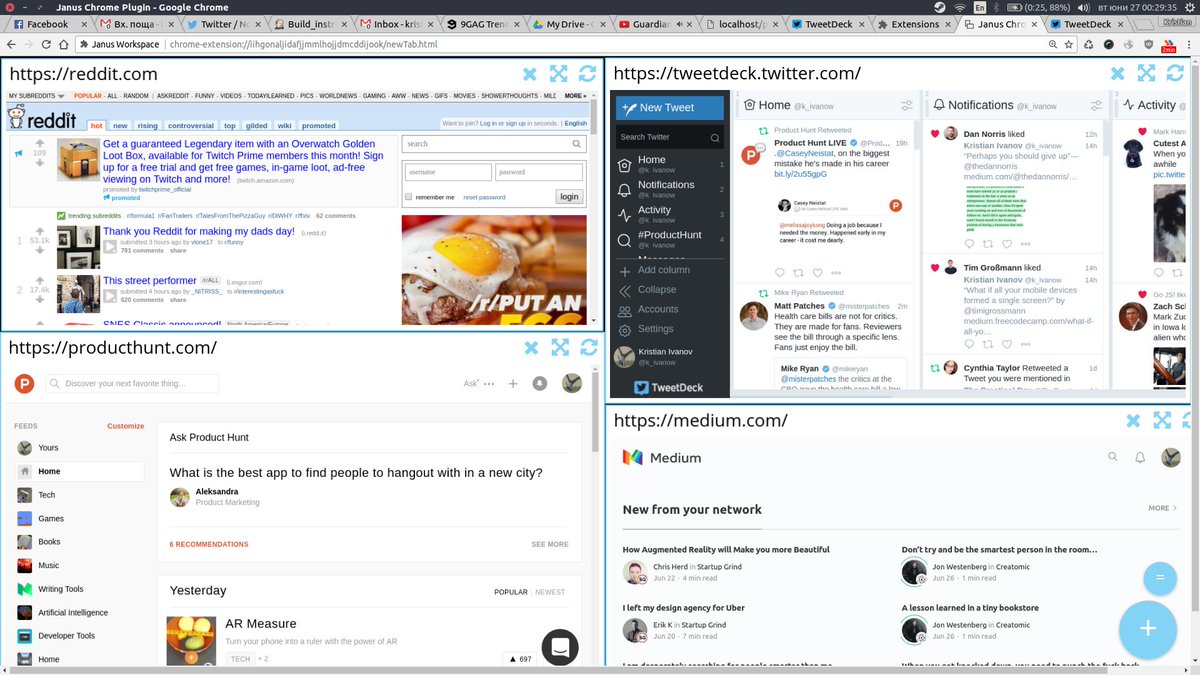The image size is (1200, 675).
Task: Like Dan Norris's tweet with the heart toggle
Action: click(1007, 244)
